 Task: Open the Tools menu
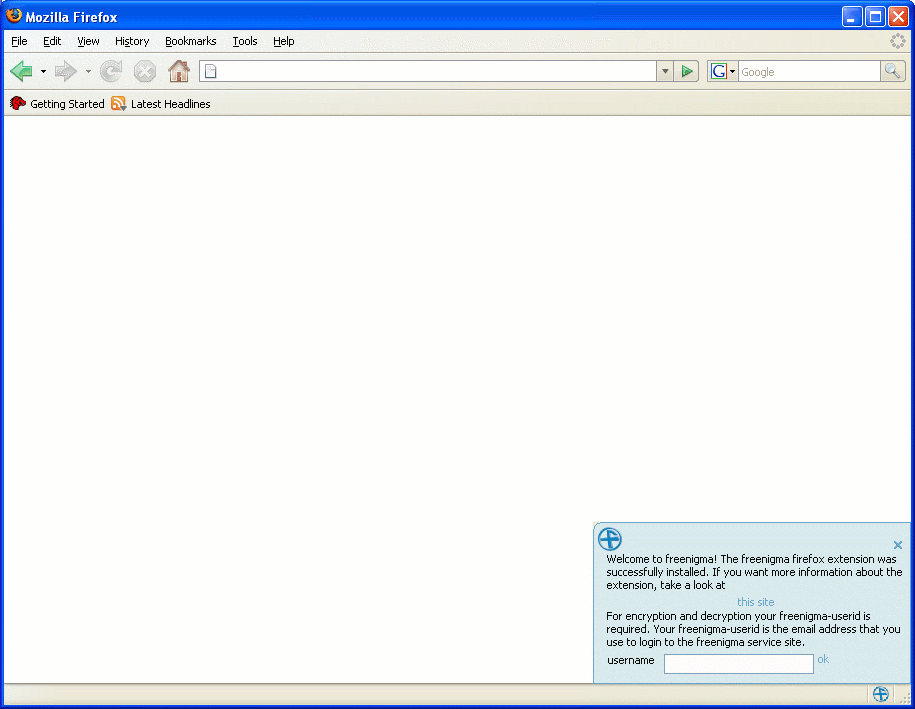point(245,41)
